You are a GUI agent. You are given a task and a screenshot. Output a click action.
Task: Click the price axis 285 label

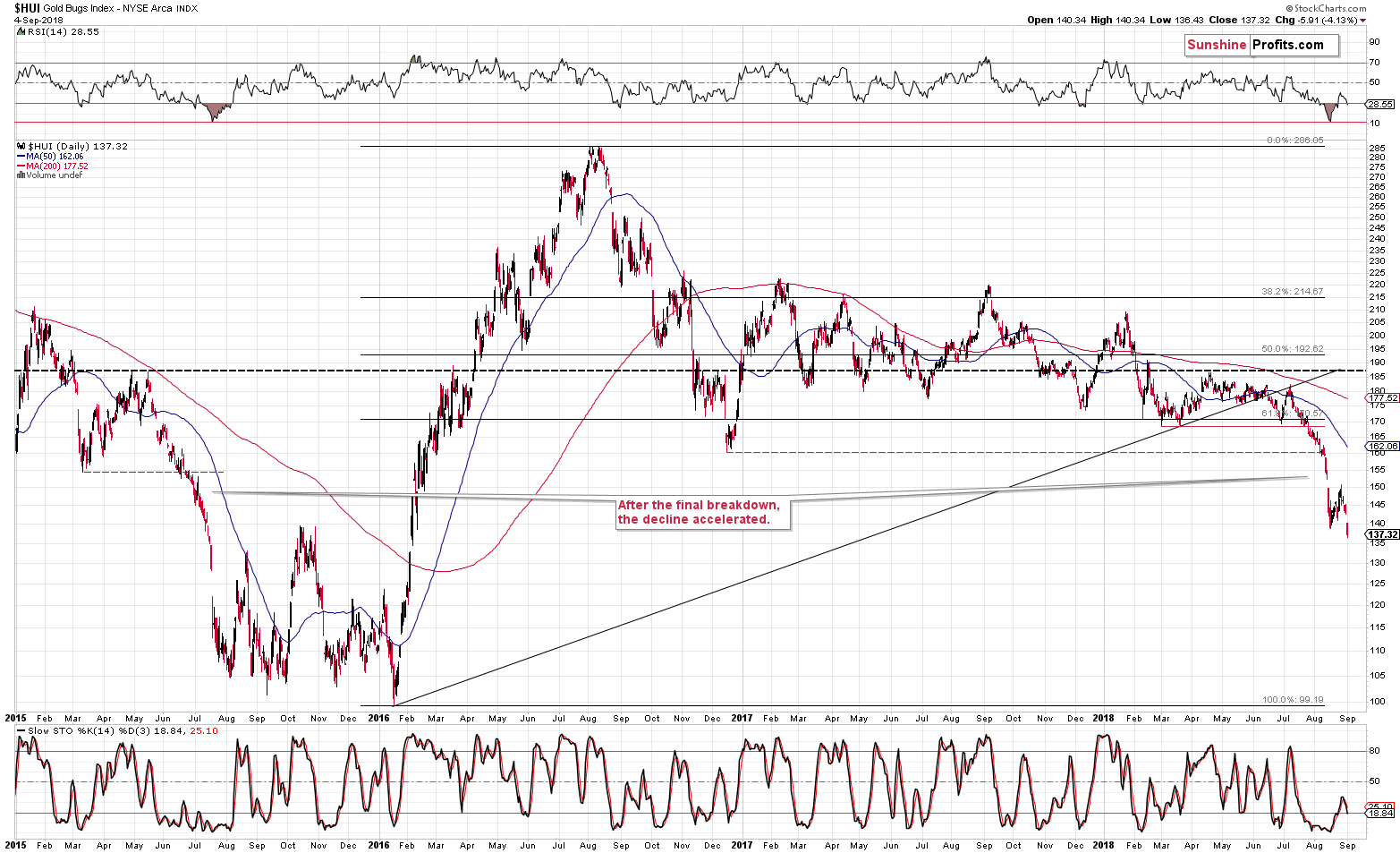click(x=1378, y=149)
